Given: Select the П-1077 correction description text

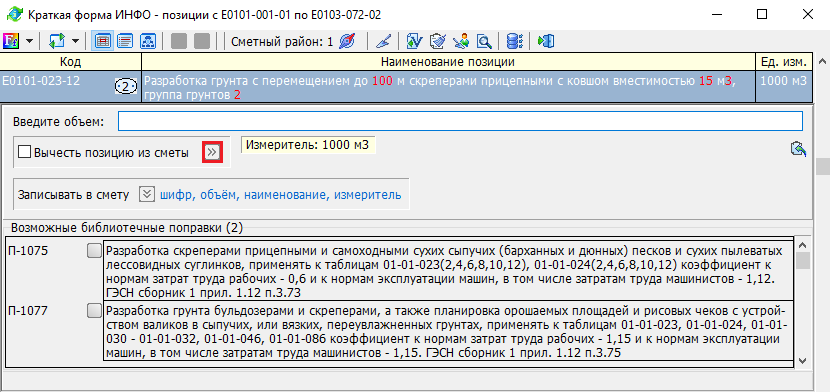Looking at the screenshot, I should (448, 331).
